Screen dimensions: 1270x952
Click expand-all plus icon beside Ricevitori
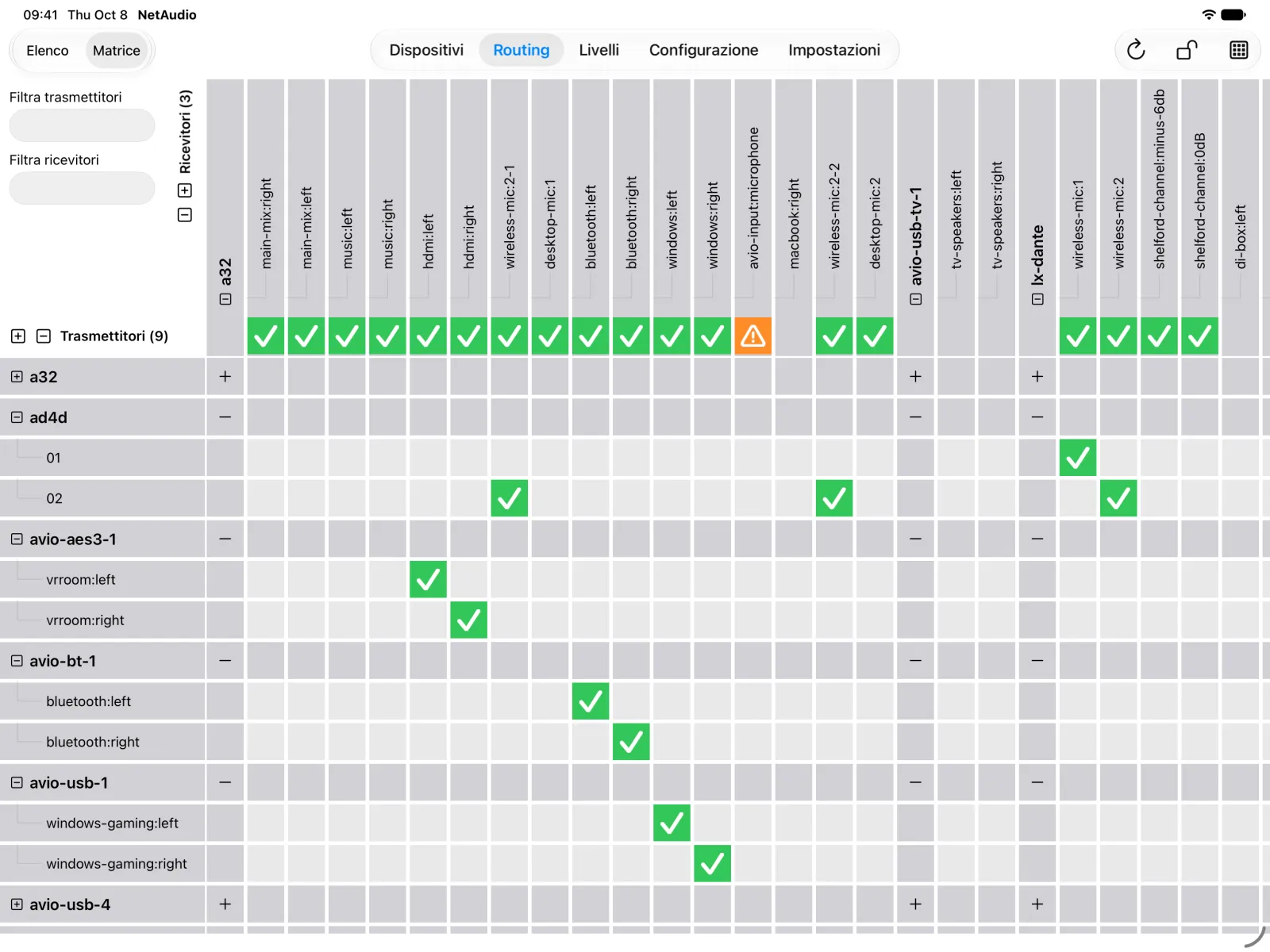coord(185,190)
